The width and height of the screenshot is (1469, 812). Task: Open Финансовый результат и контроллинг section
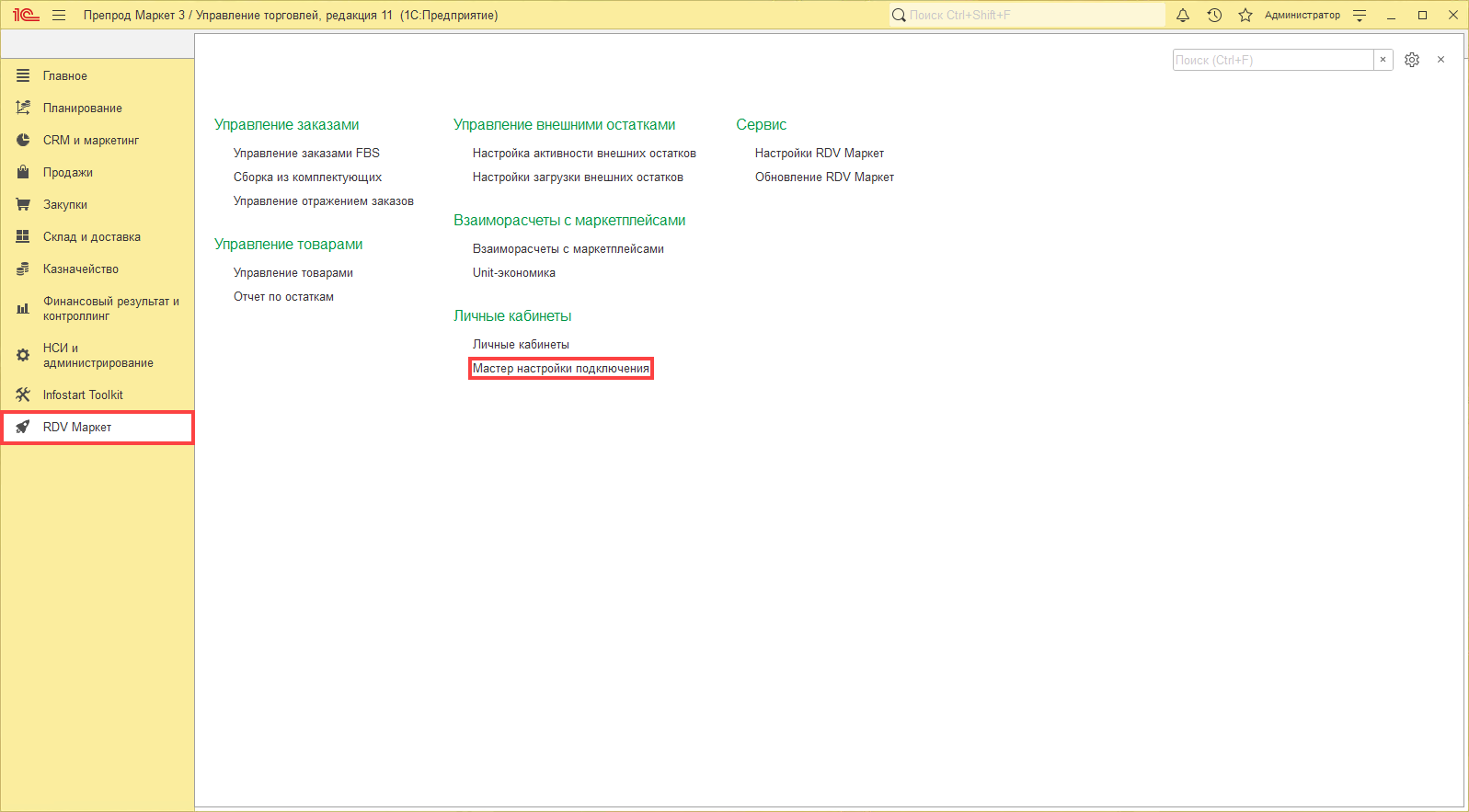pyautogui.click(x=98, y=308)
